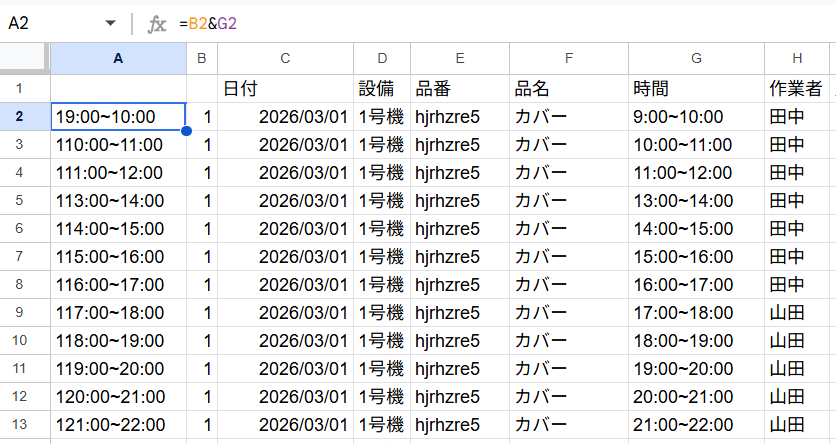The height and width of the screenshot is (444, 836).
Task: Click the fx function icon
Action: tap(157, 23)
